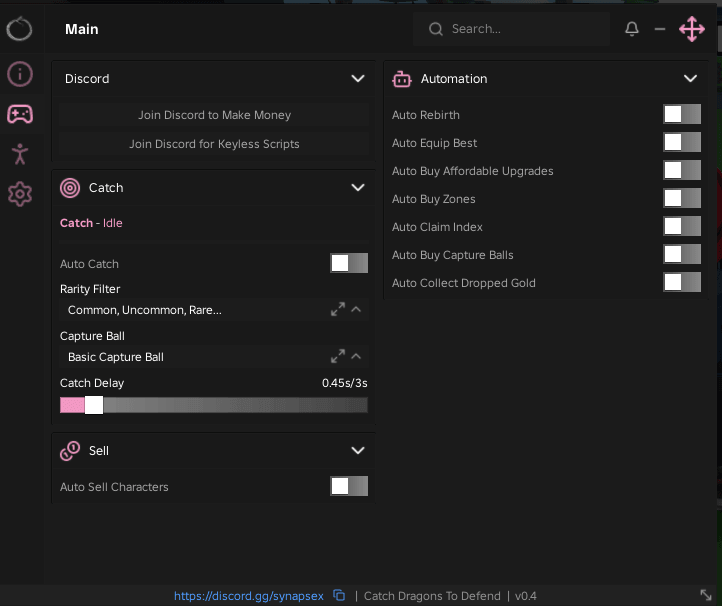The width and height of the screenshot is (722, 606).
Task: Select the gamepad Main tab icon
Action: coord(20,114)
